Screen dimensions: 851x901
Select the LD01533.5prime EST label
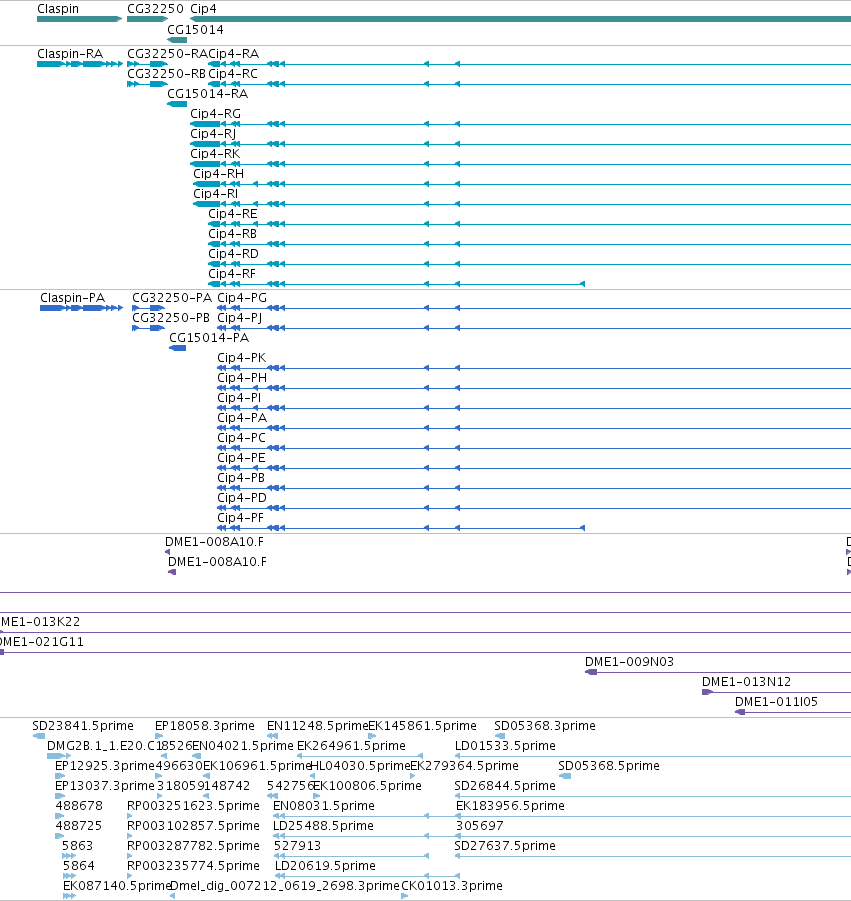505,746
